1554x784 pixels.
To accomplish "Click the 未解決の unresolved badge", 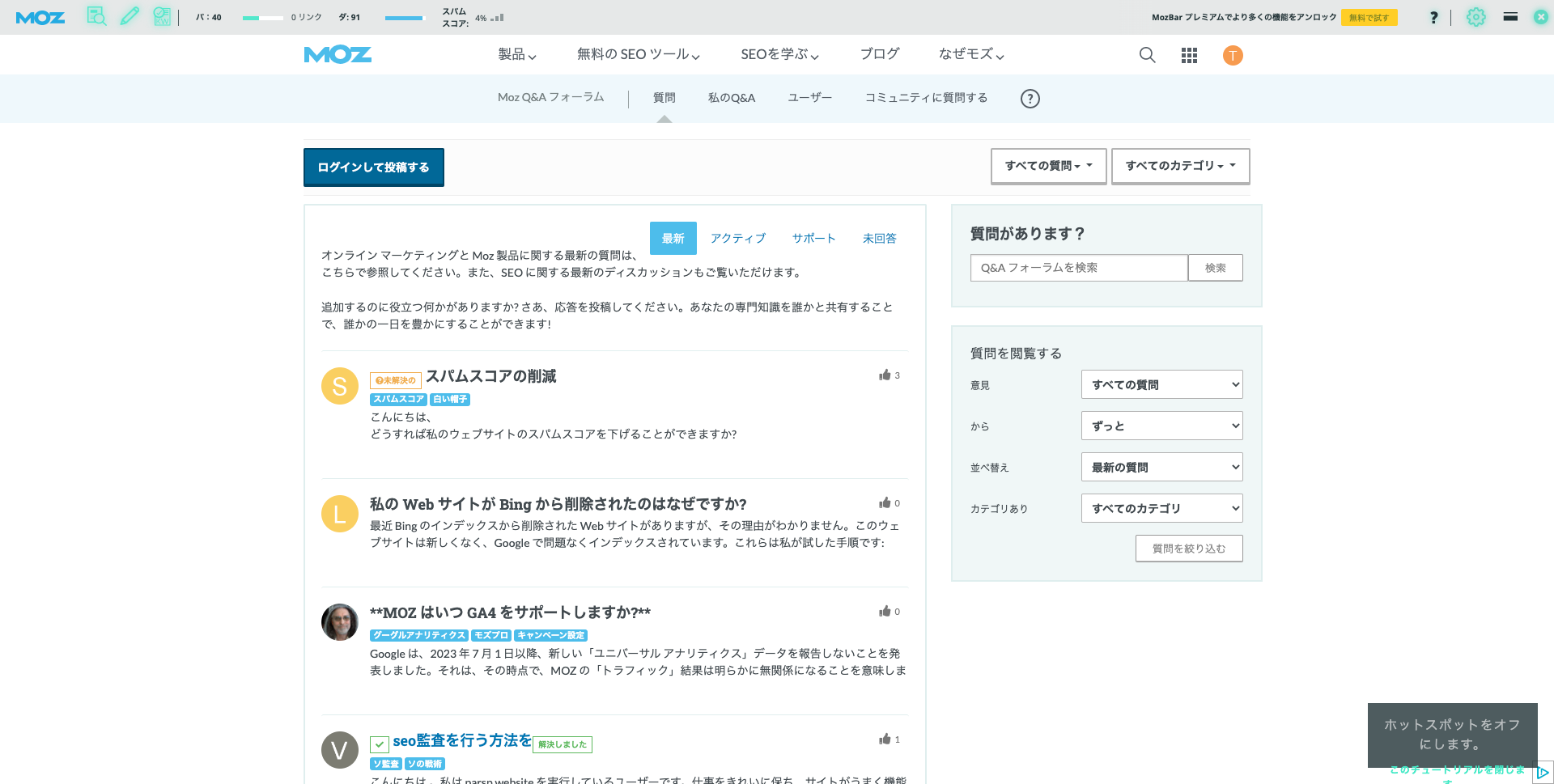I will click(396, 380).
